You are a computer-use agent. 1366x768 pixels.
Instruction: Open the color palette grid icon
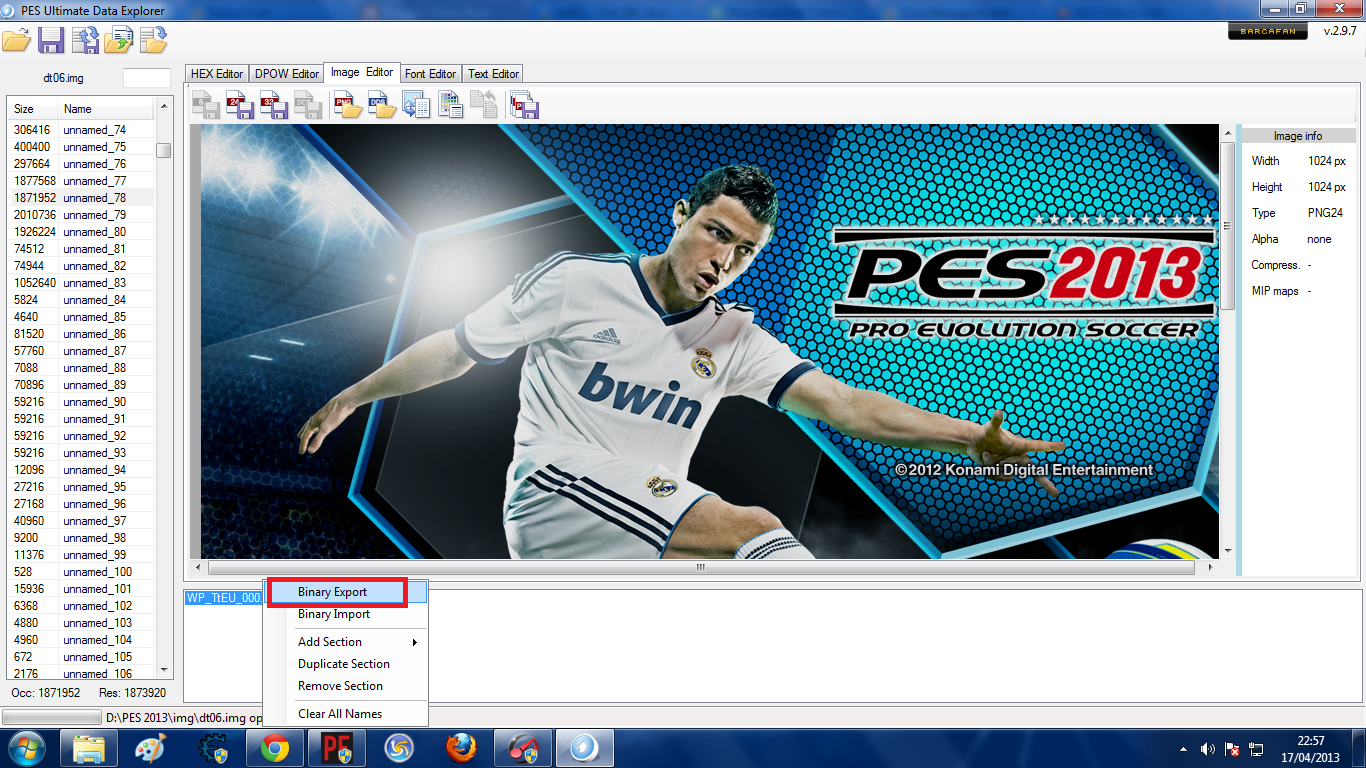click(450, 105)
